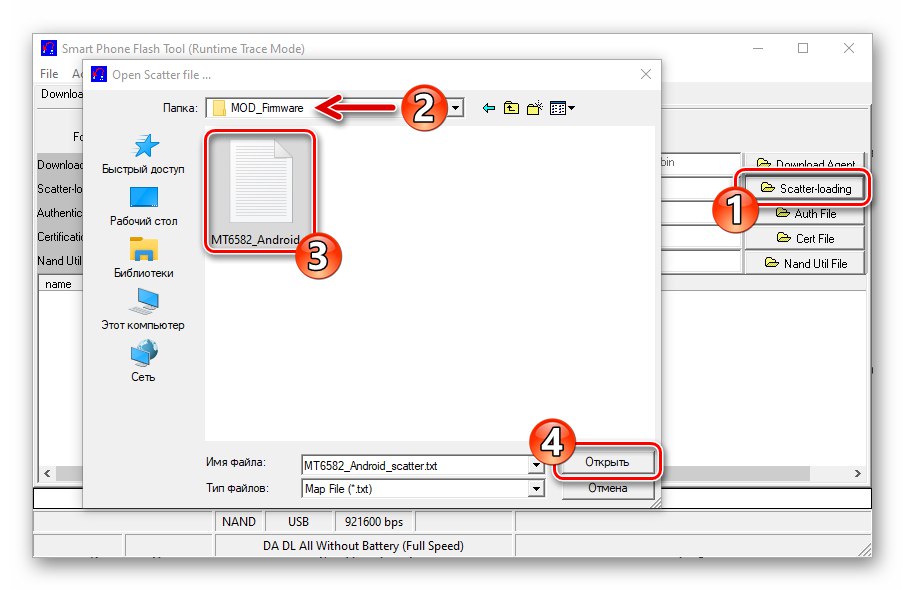Image resolution: width=905 pixels, height=590 pixels.
Task: Create a new folder icon
Action: [535, 108]
